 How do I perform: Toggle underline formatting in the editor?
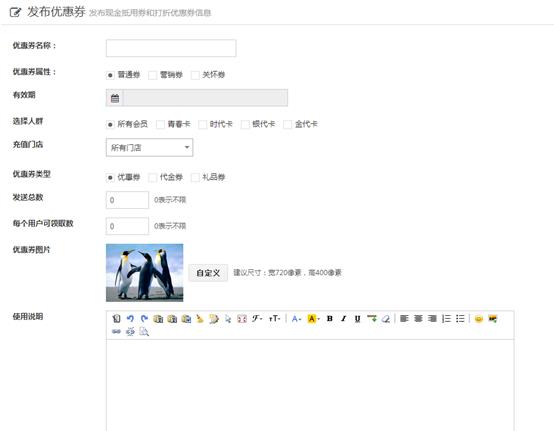click(357, 318)
